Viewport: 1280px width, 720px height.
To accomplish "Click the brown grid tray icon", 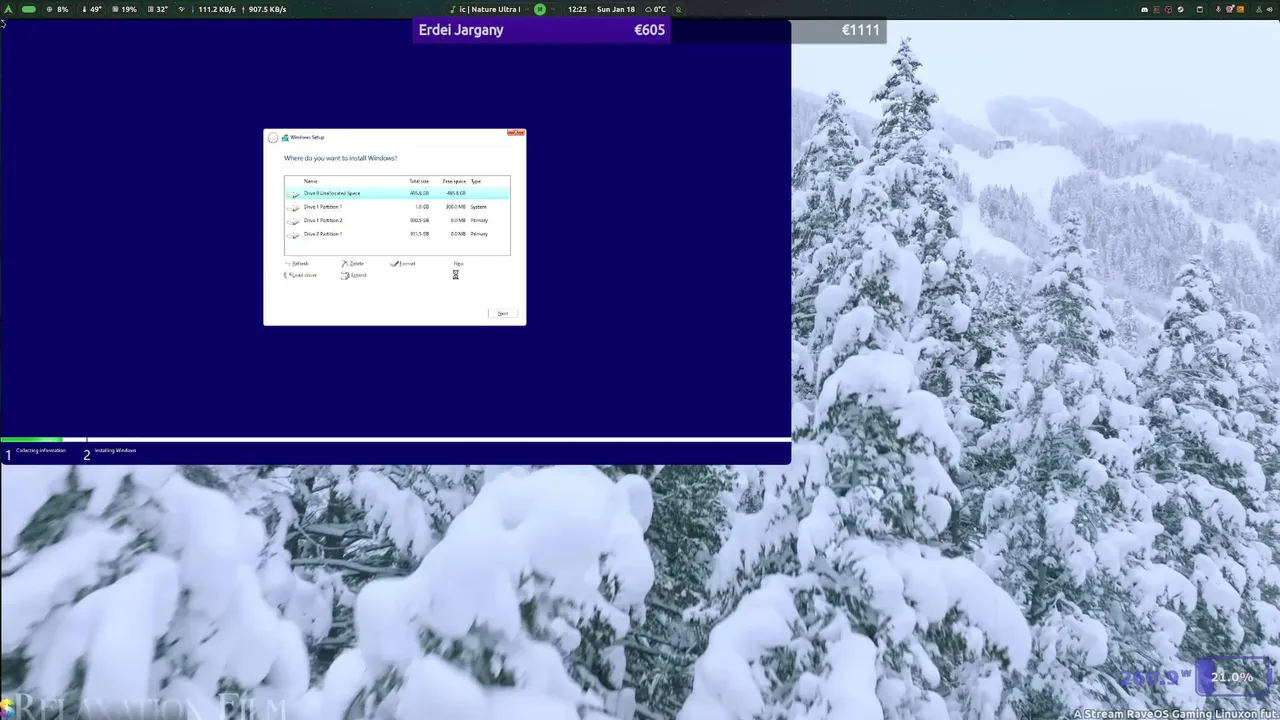I will pos(1156,9).
